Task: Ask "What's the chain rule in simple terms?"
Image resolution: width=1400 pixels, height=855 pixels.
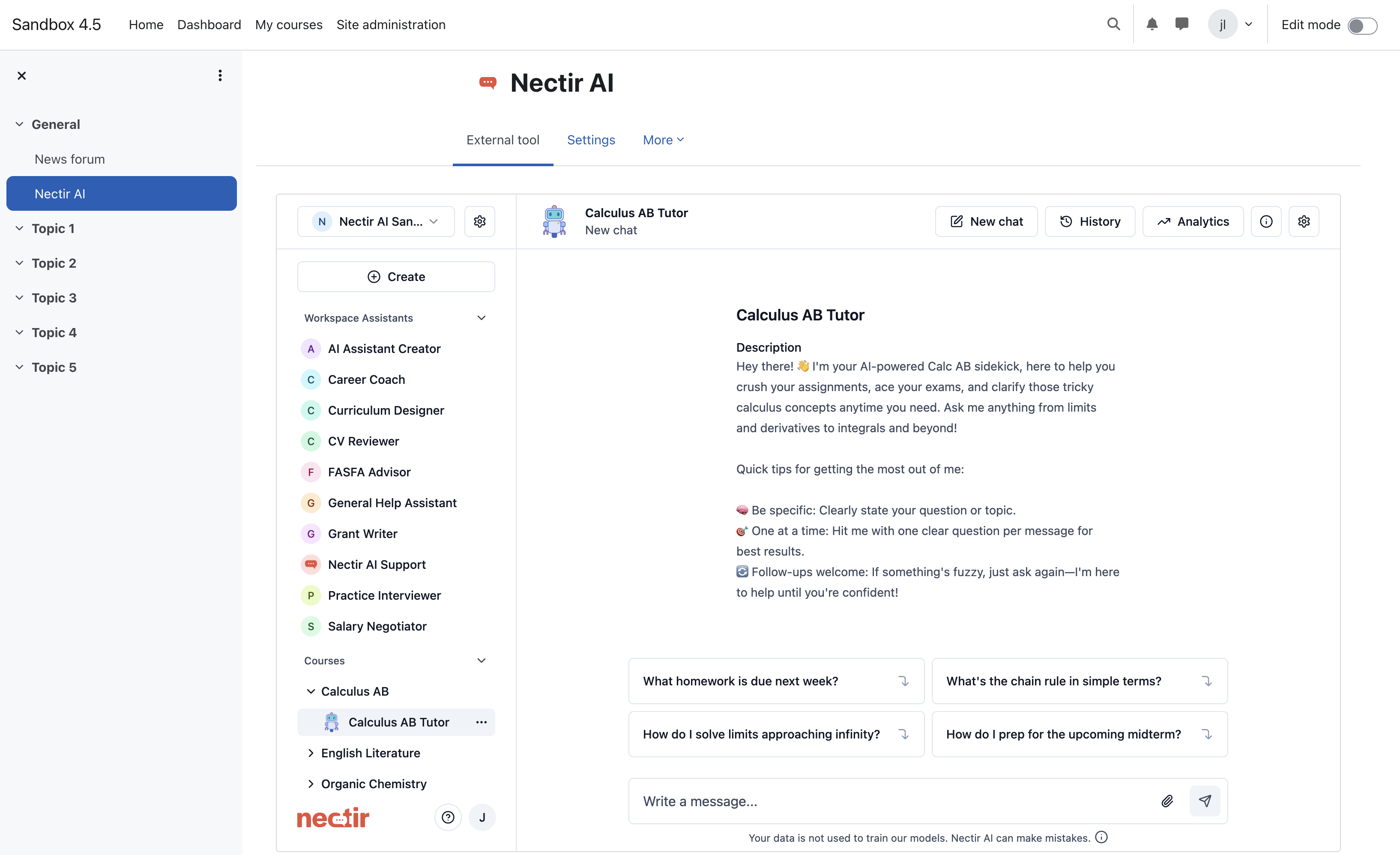Action: (1080, 681)
